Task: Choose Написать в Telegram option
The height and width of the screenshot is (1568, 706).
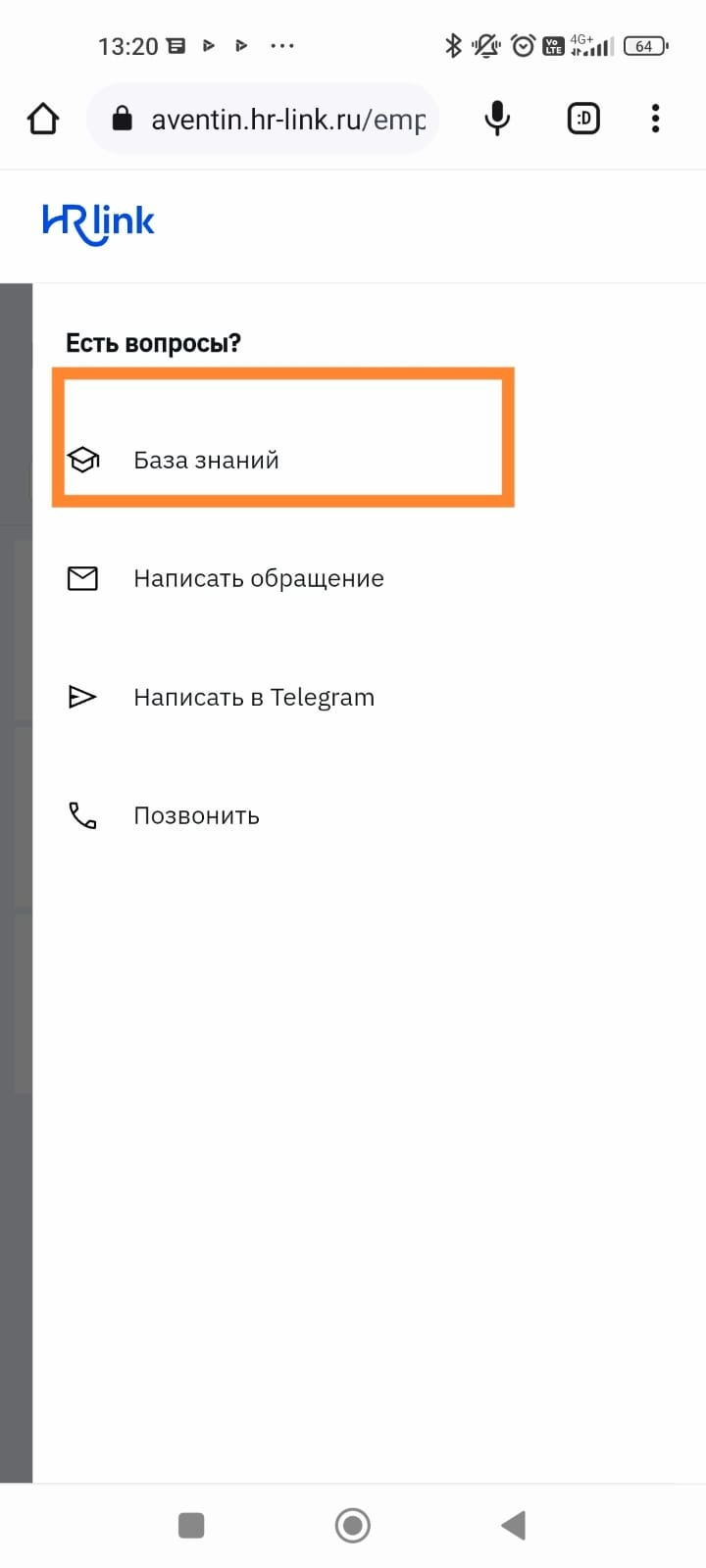Action: coord(253,697)
